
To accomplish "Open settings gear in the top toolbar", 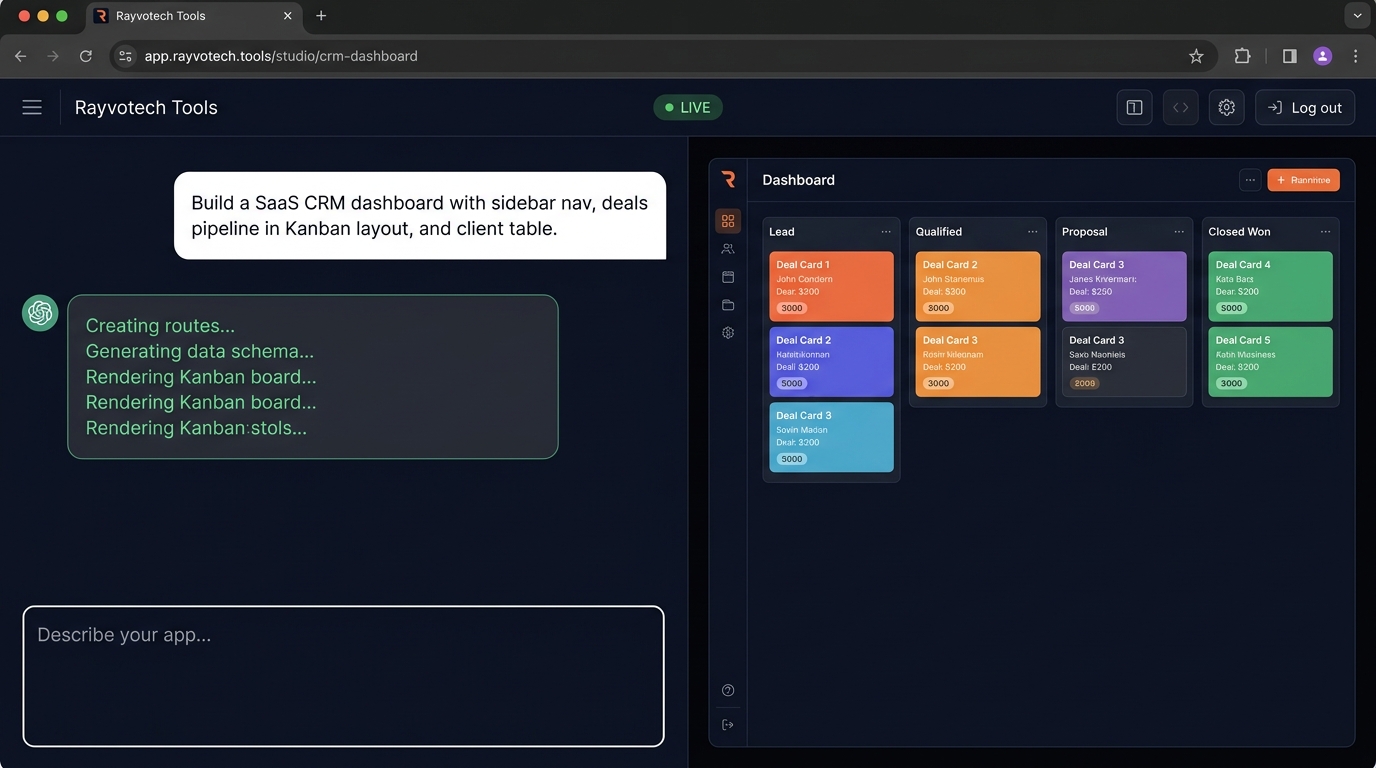I will (1227, 108).
